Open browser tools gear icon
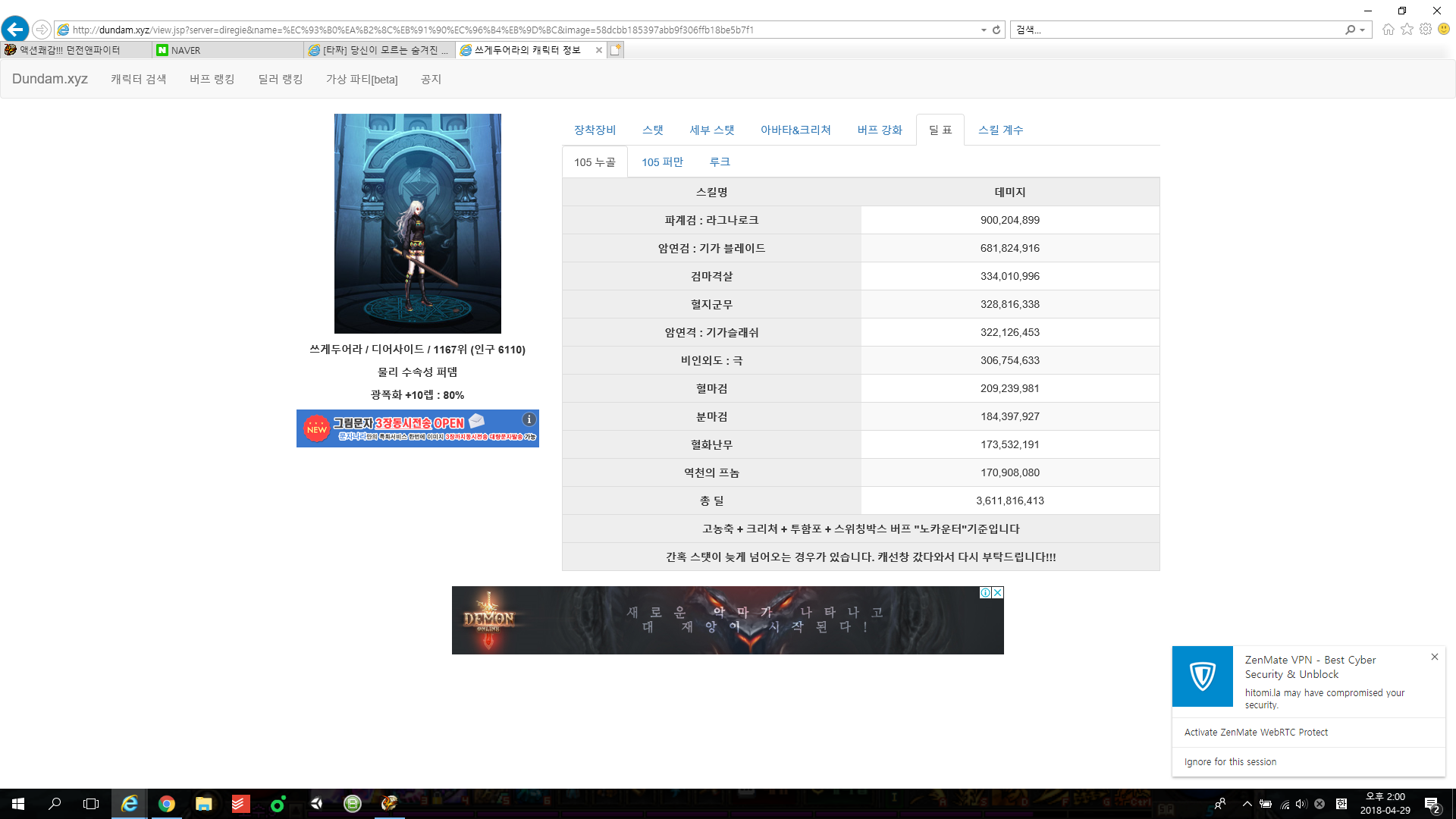Screen dimensions: 1456x819 (1426, 29)
